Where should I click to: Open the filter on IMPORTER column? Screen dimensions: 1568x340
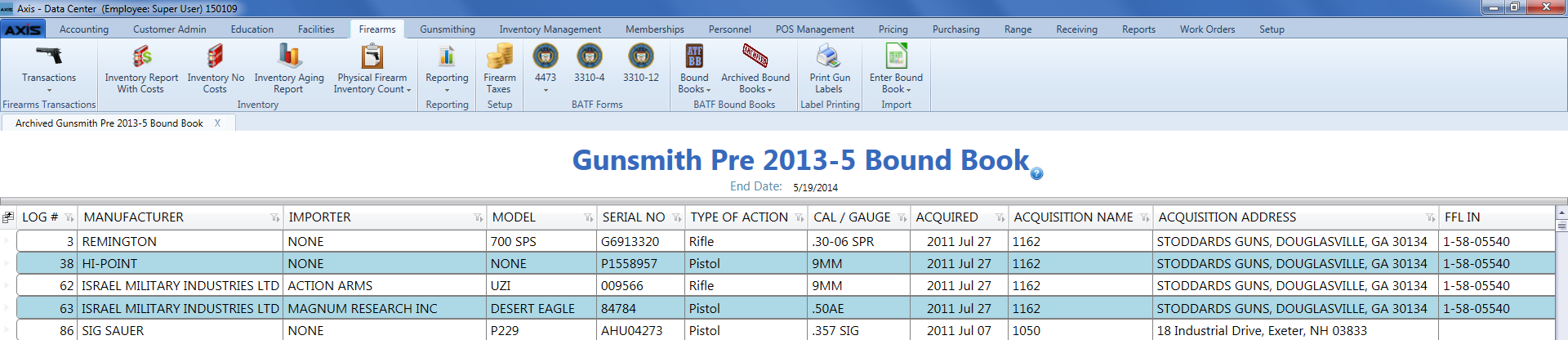tap(479, 218)
